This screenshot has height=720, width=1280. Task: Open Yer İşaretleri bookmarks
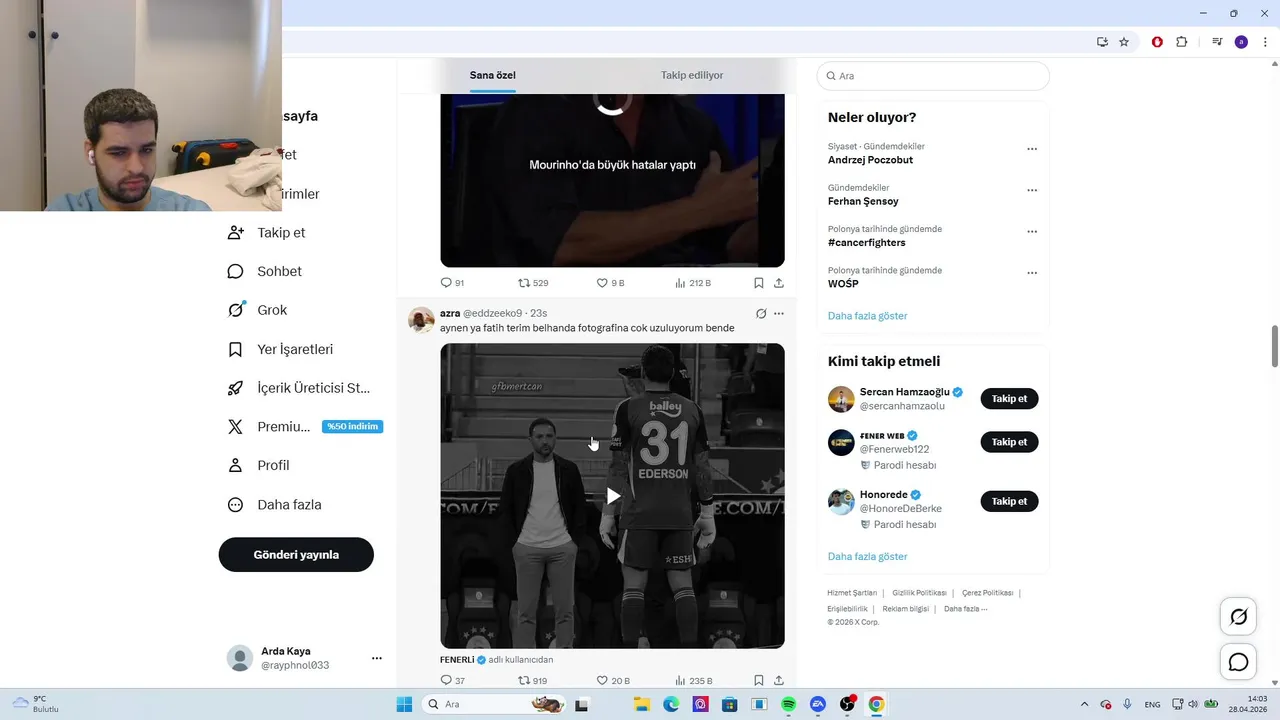(281, 349)
